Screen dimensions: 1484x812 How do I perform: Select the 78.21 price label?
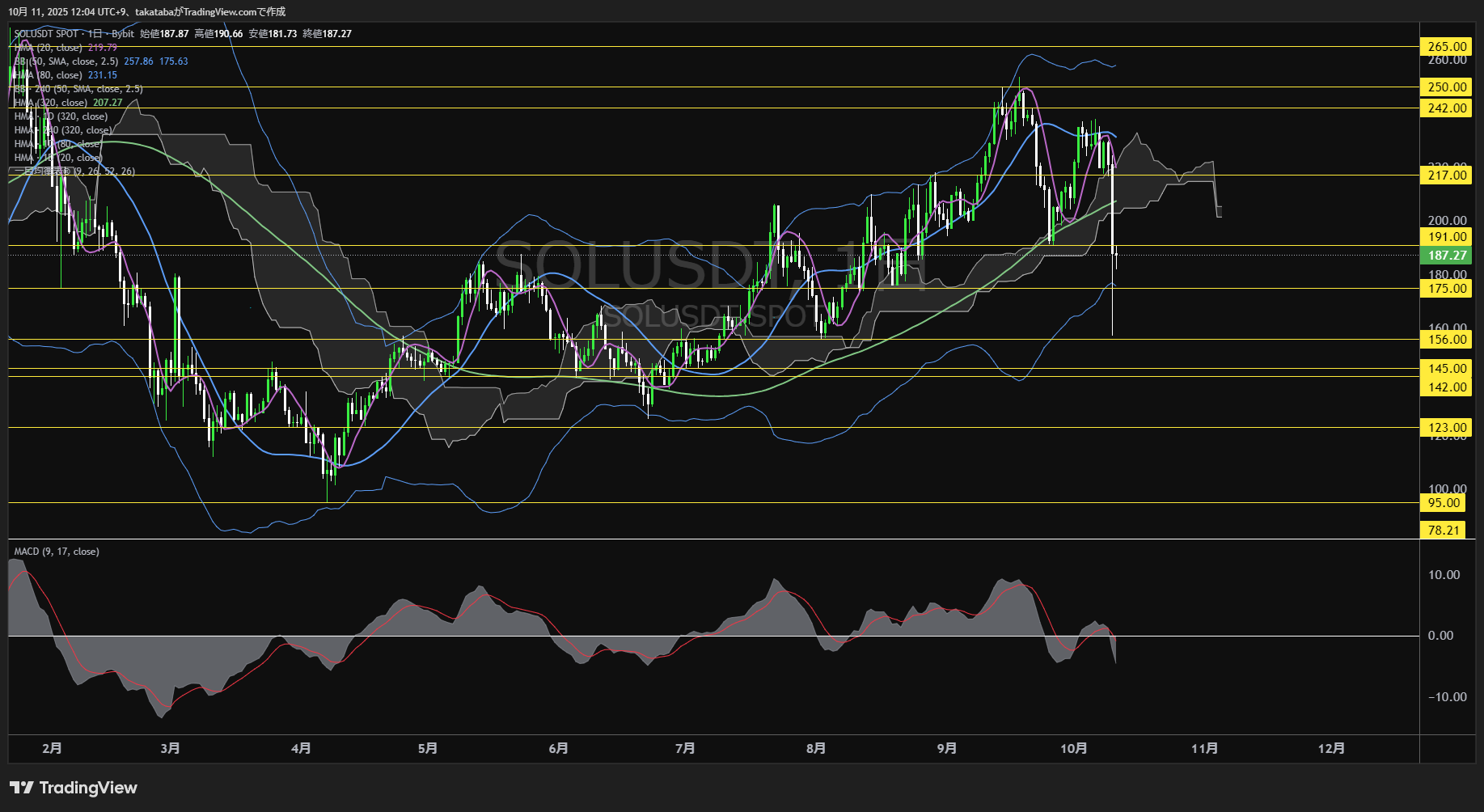click(1443, 531)
